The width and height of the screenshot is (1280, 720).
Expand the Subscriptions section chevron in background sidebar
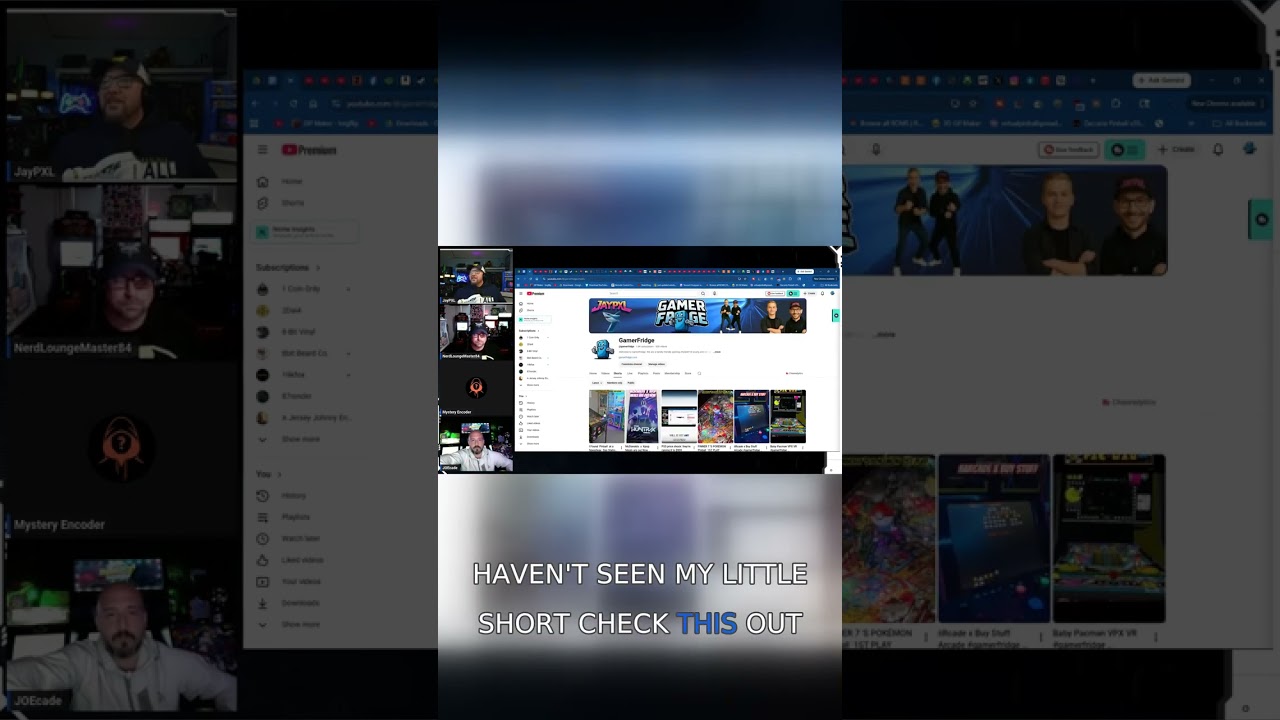point(318,268)
